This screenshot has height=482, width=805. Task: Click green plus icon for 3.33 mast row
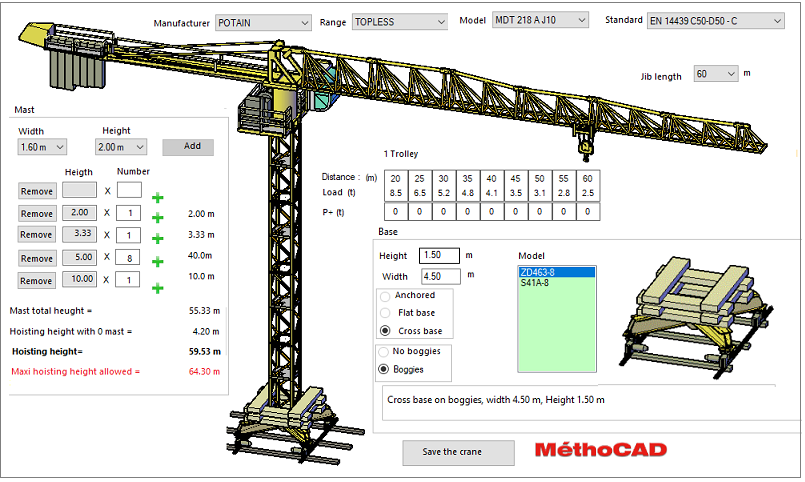[x=158, y=239]
